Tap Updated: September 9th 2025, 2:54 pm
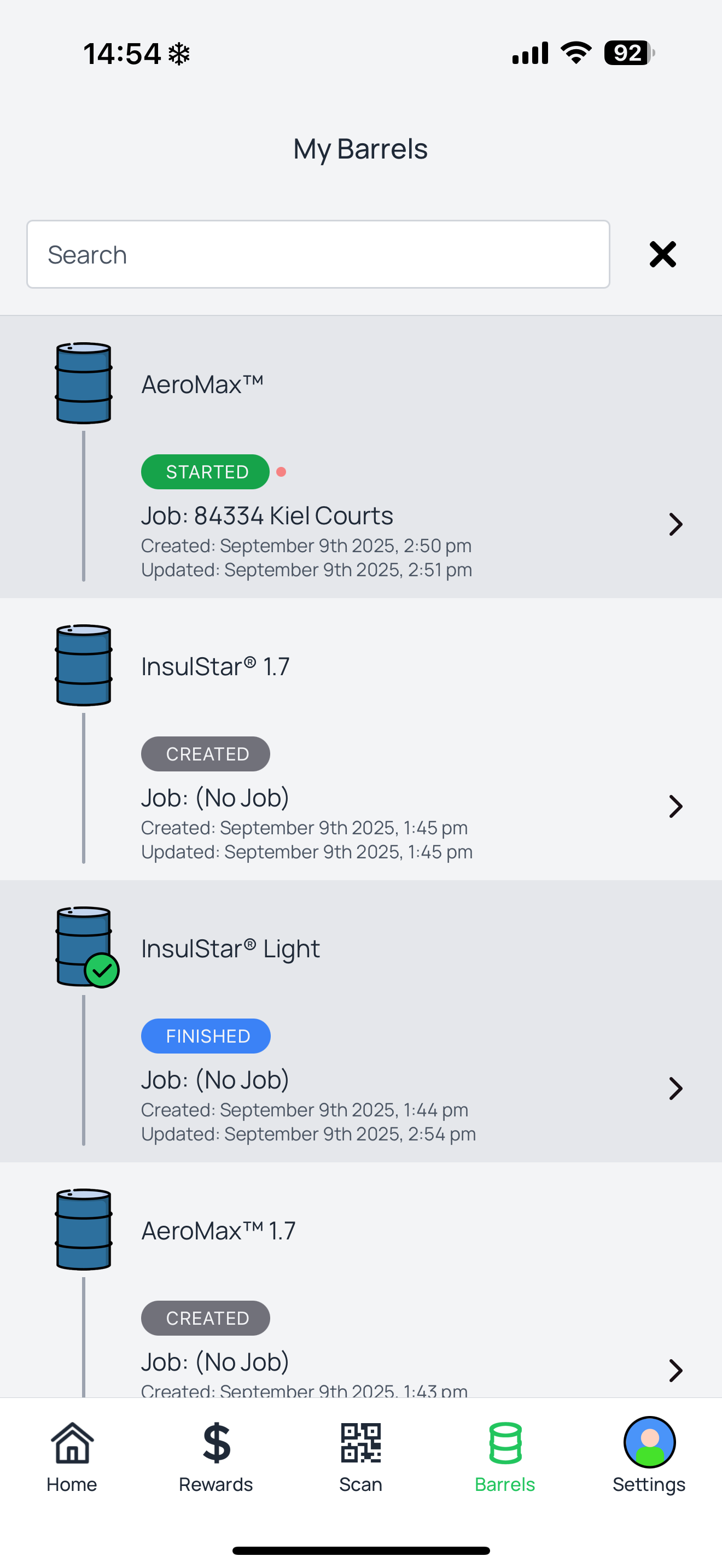The height and width of the screenshot is (1568, 722). [x=308, y=1134]
